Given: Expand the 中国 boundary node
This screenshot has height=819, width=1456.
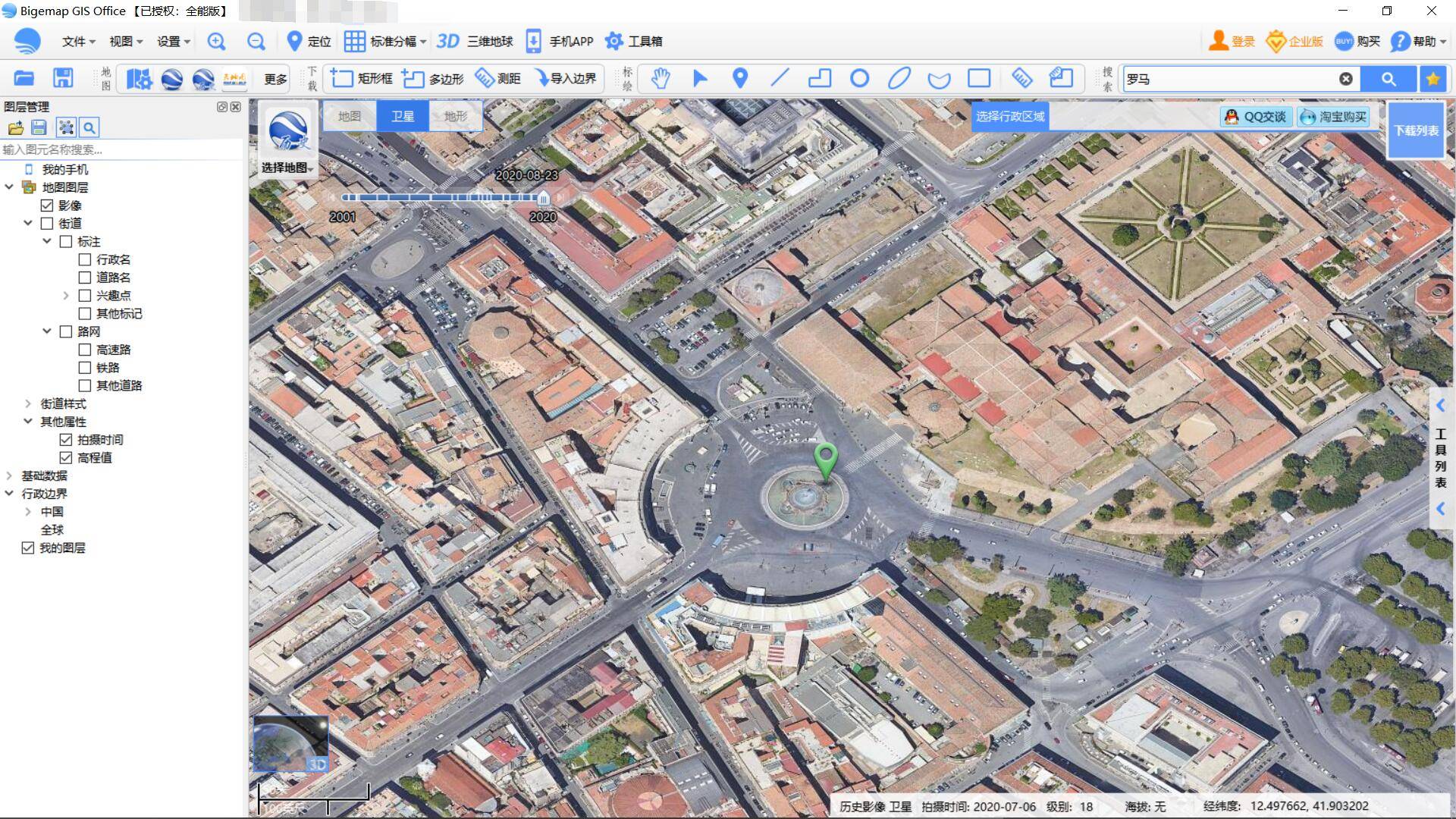Looking at the screenshot, I should [28, 512].
